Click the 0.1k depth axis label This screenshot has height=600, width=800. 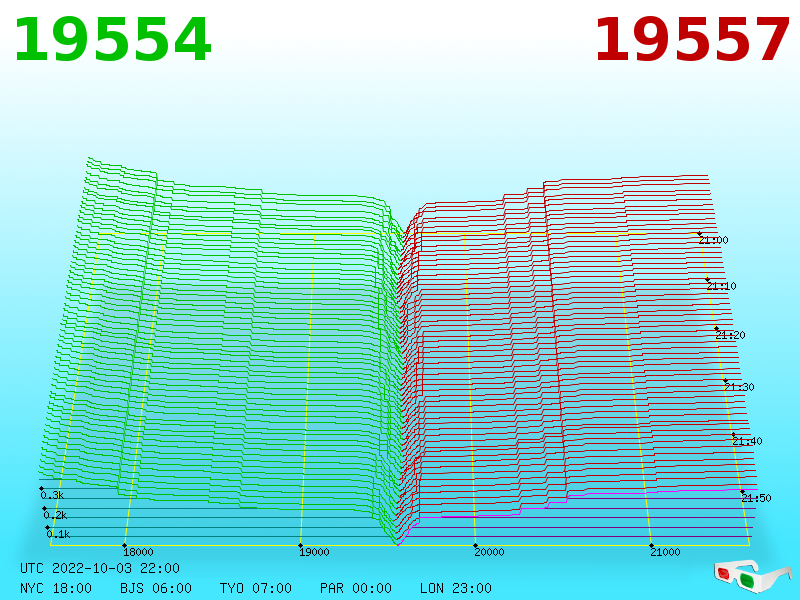[58, 534]
